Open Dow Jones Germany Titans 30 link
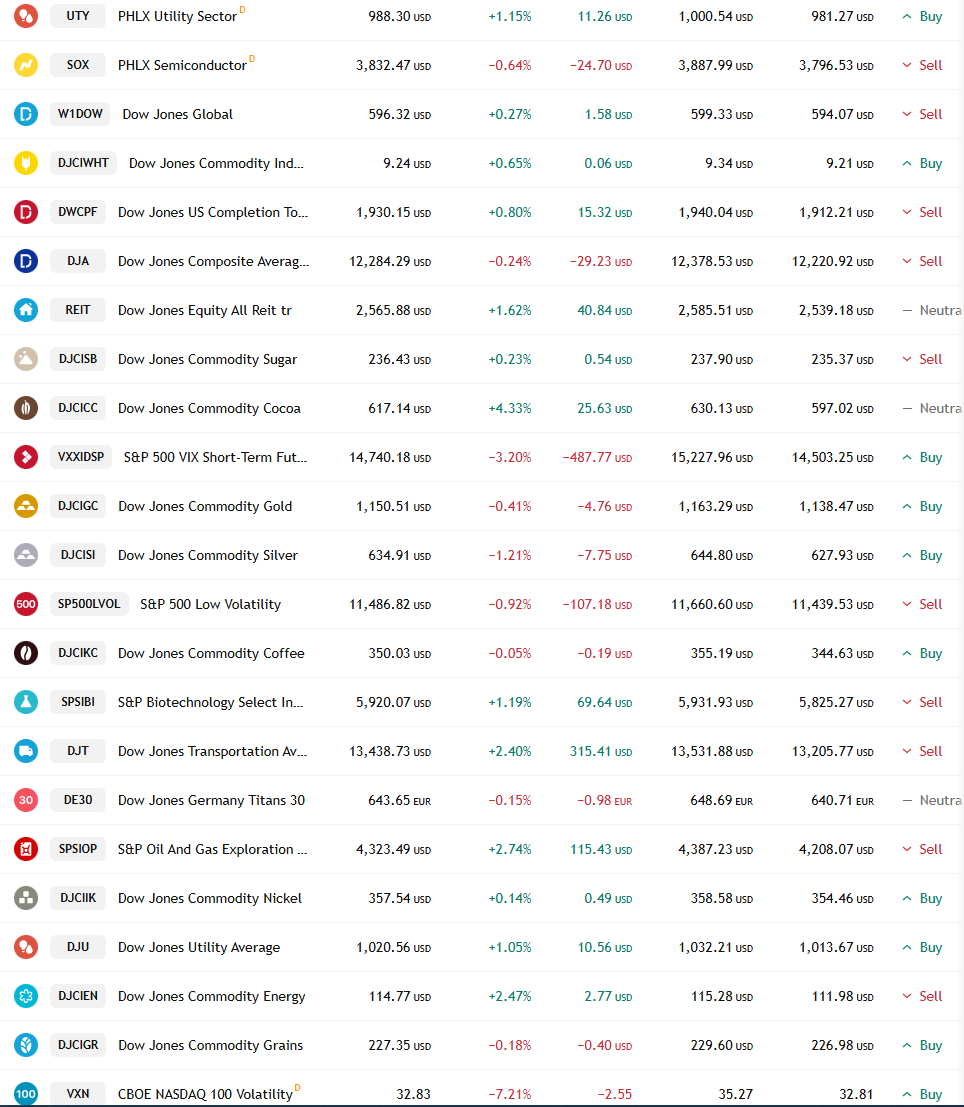 coord(211,800)
